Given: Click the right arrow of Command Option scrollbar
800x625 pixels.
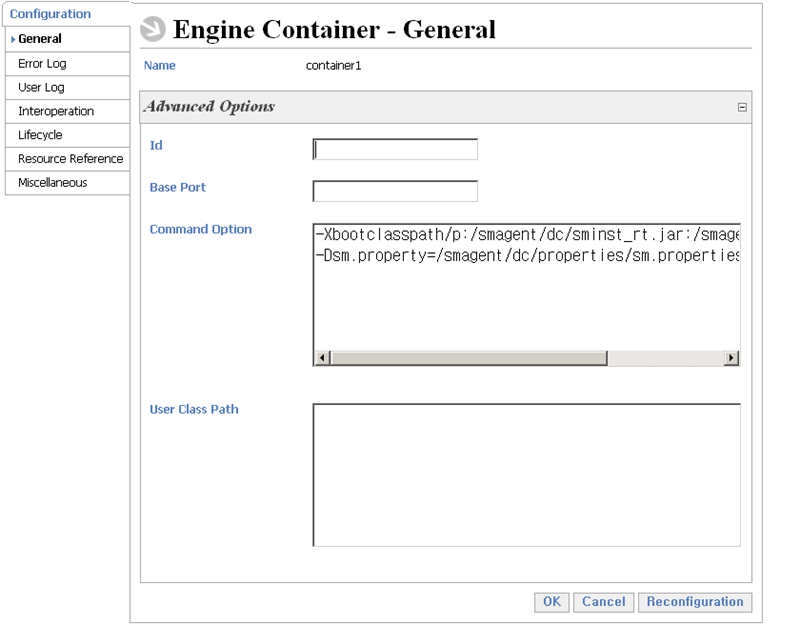Looking at the screenshot, I should pos(732,358).
